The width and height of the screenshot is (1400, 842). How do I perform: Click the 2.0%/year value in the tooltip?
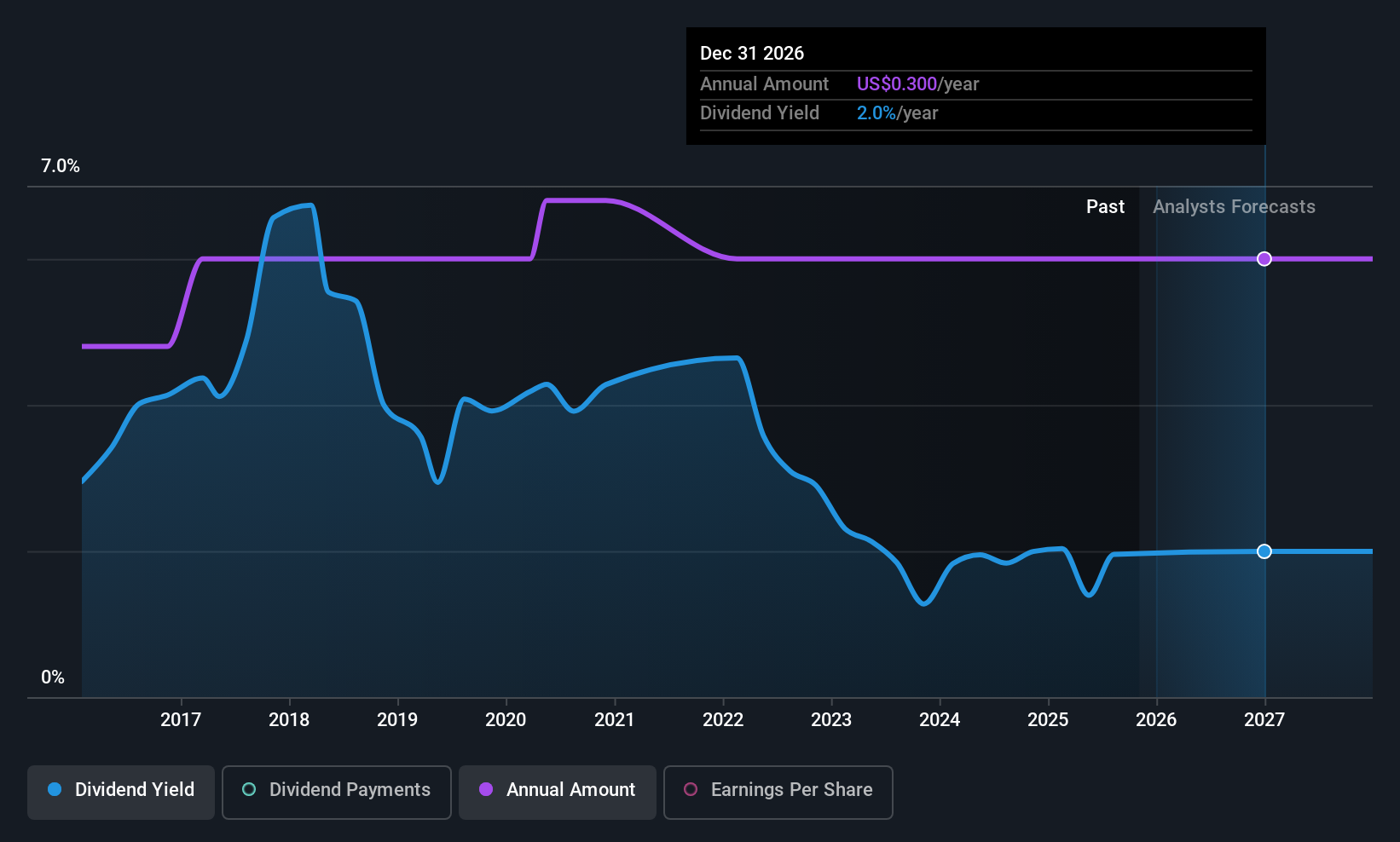876,112
